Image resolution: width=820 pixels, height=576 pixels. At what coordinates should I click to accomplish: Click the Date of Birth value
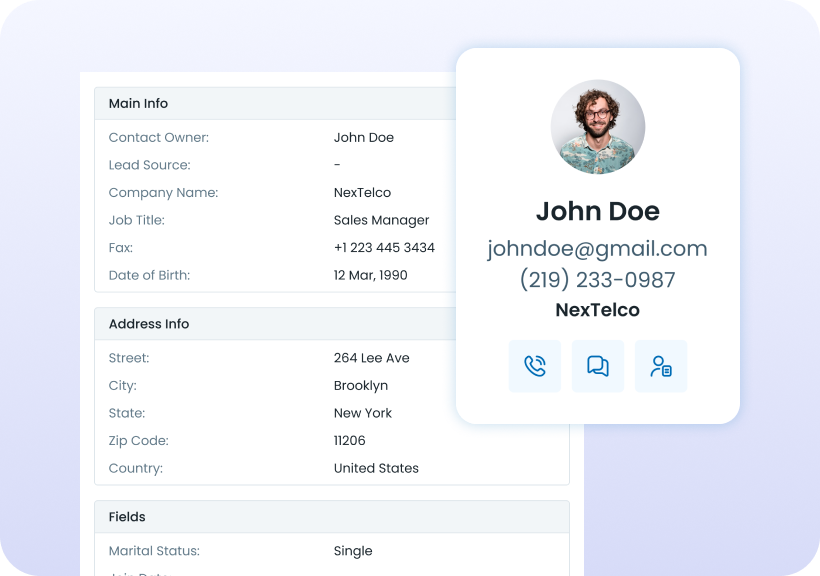(370, 275)
